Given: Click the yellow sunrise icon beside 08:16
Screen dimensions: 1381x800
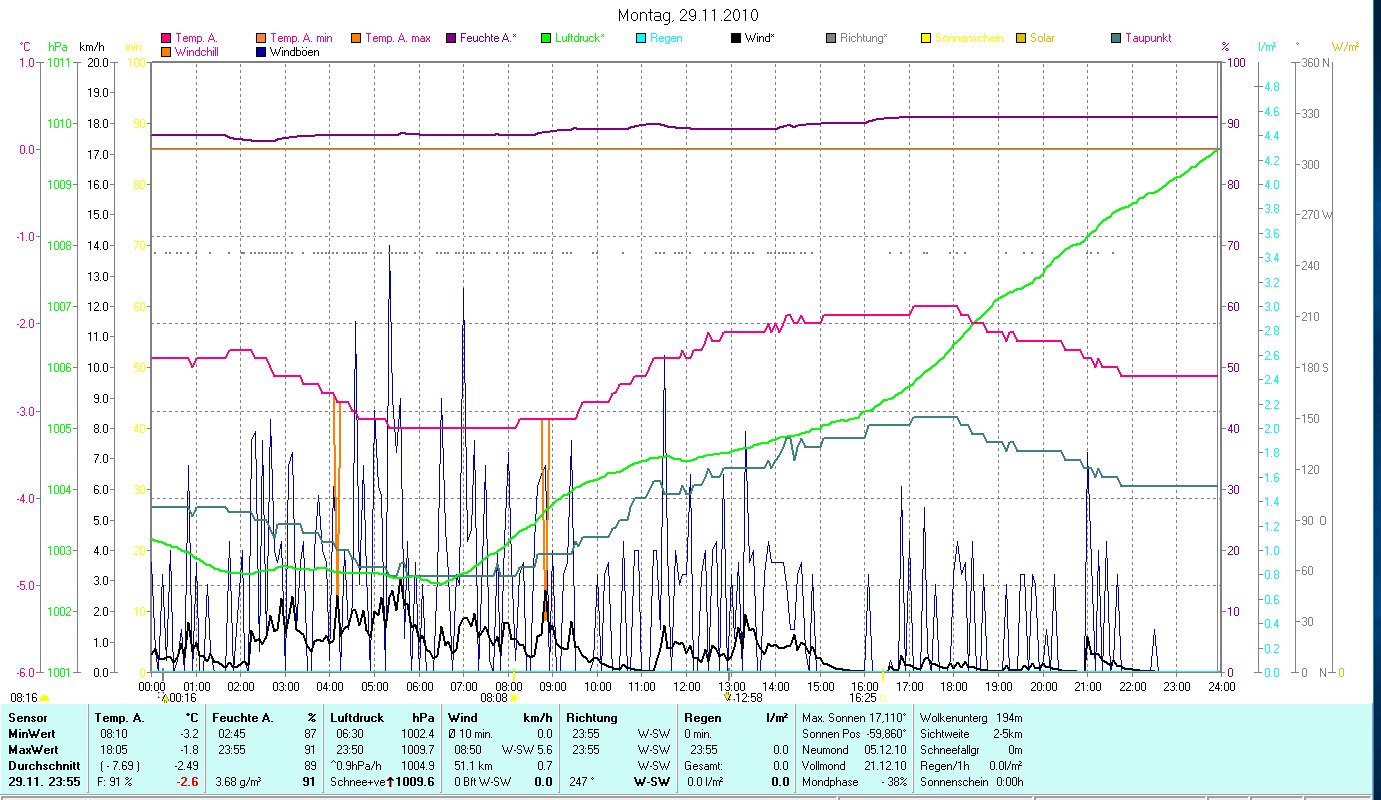Looking at the screenshot, I should [45, 698].
